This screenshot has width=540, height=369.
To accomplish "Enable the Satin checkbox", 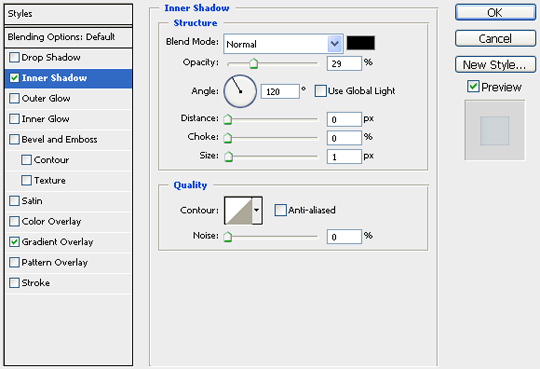I will pos(14,201).
